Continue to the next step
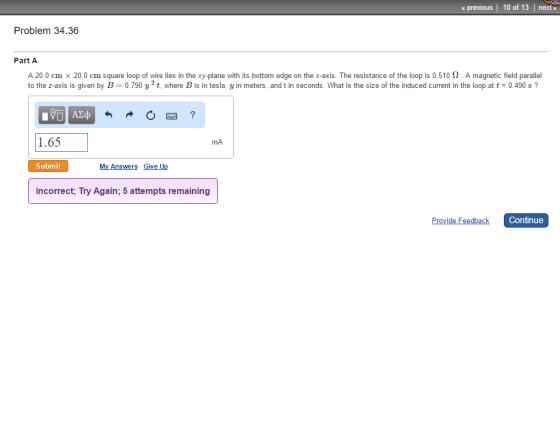Image resolution: width=560 pixels, height=426 pixels. pyautogui.click(x=526, y=220)
